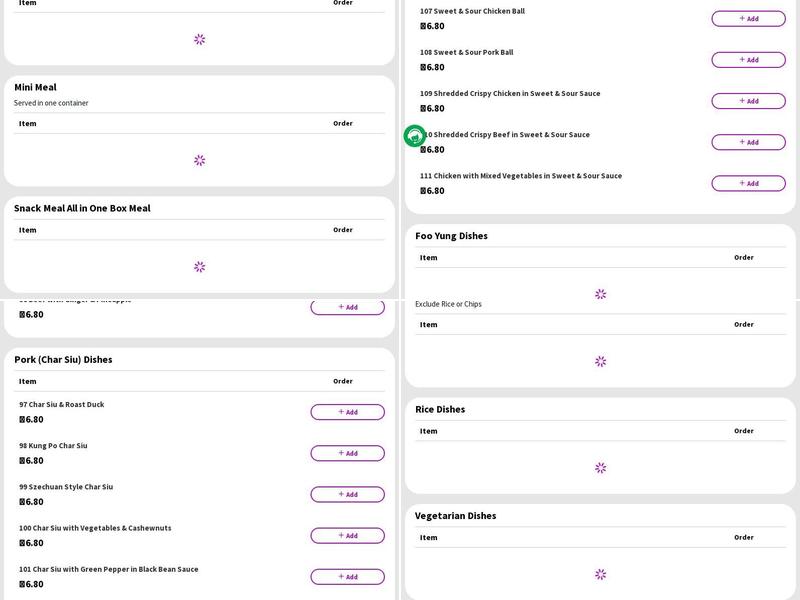Image resolution: width=800 pixels, height=600 pixels.
Task: Add 98 Kung Po Char Siu
Action: [347, 453]
